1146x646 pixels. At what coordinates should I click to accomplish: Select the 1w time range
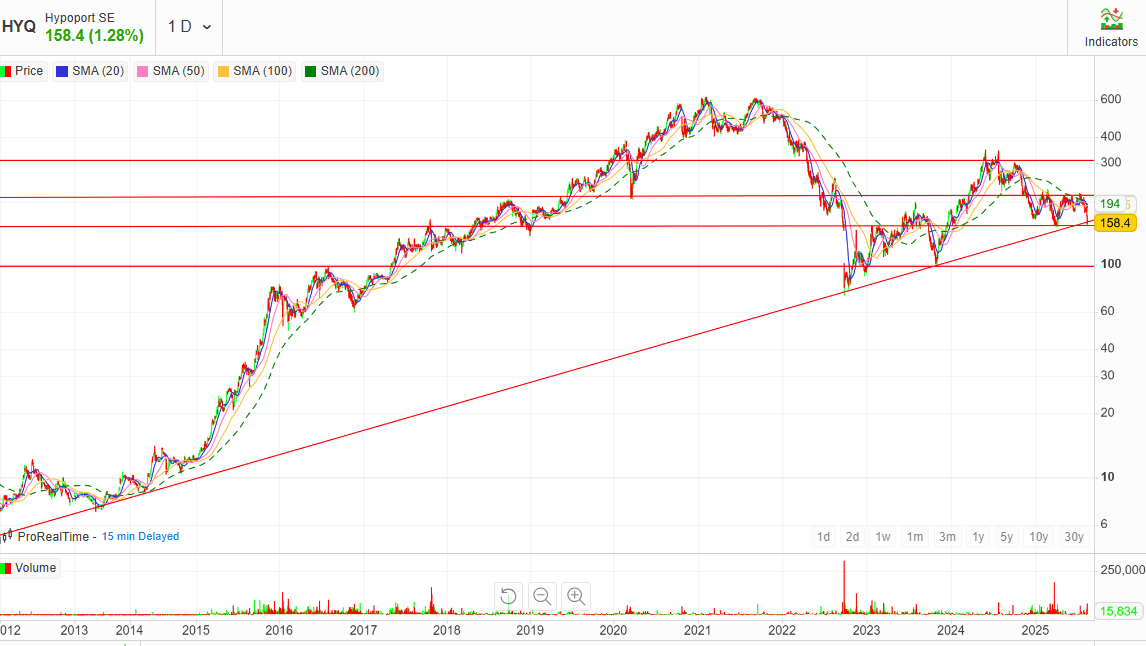(x=883, y=537)
